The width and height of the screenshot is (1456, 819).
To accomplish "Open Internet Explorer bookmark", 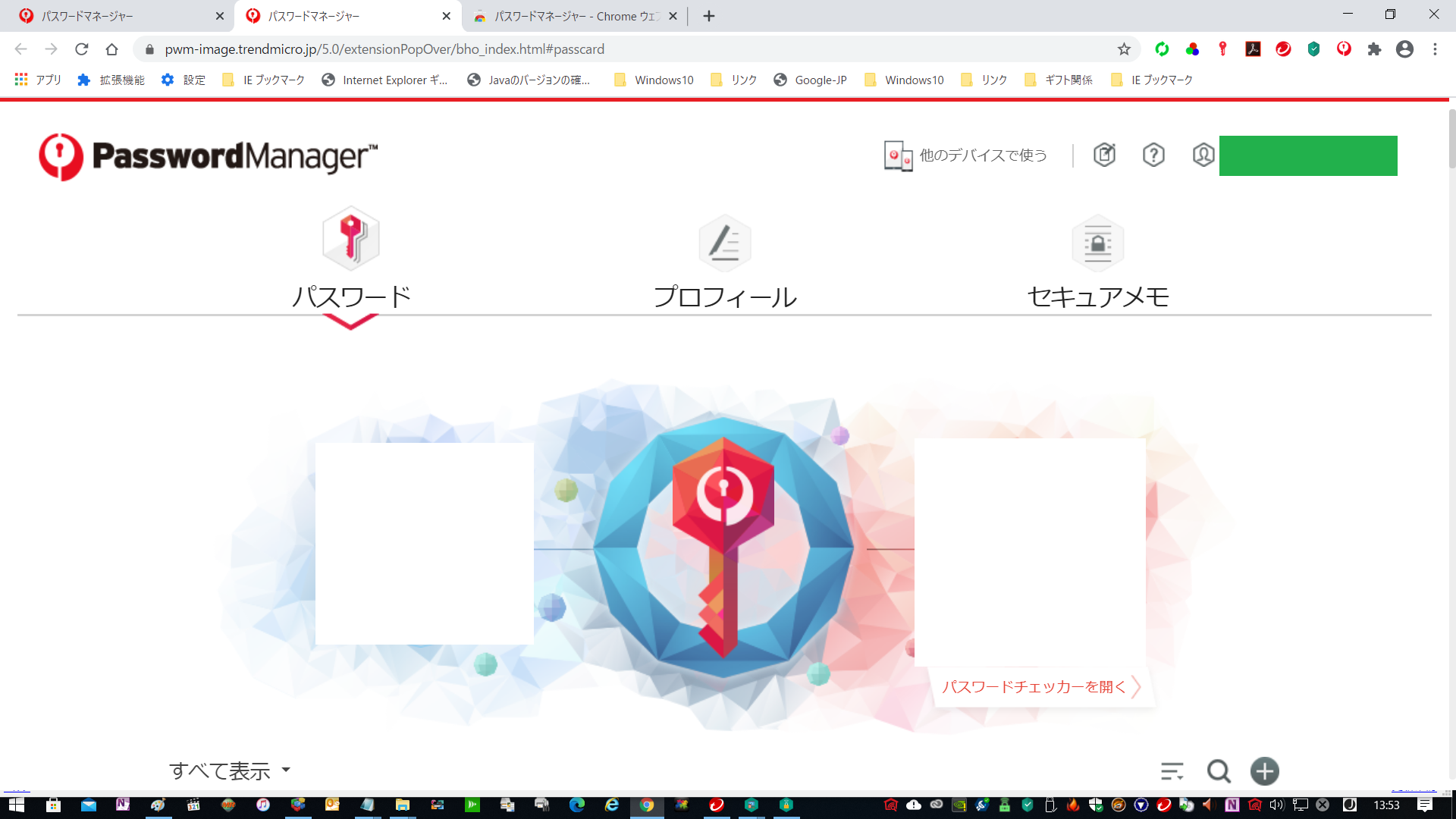I will tap(384, 80).
